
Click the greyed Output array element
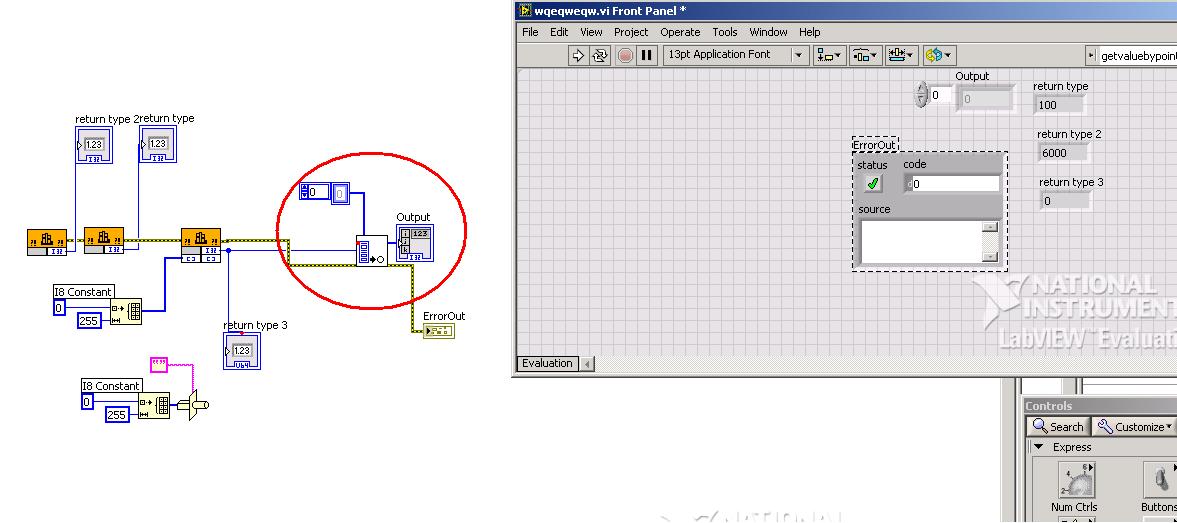click(x=985, y=98)
